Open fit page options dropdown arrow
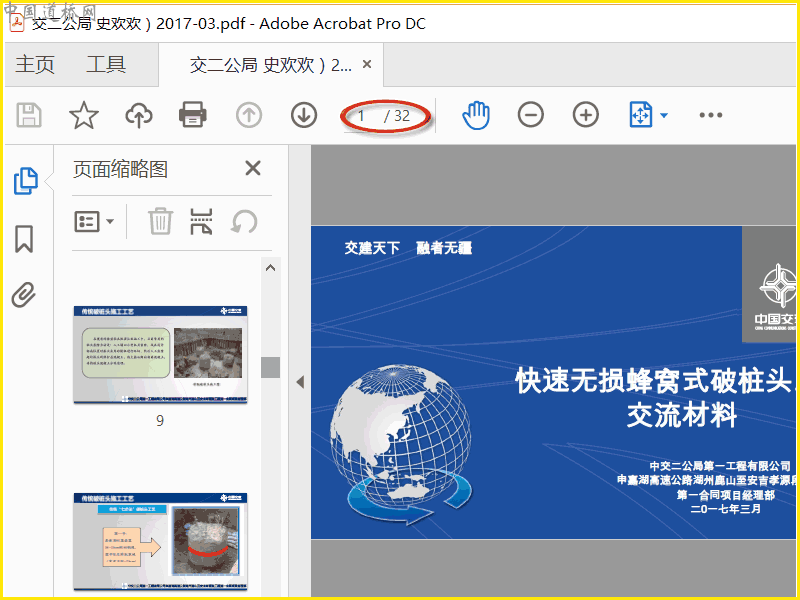Image resolution: width=800 pixels, height=600 pixels. 664,115
